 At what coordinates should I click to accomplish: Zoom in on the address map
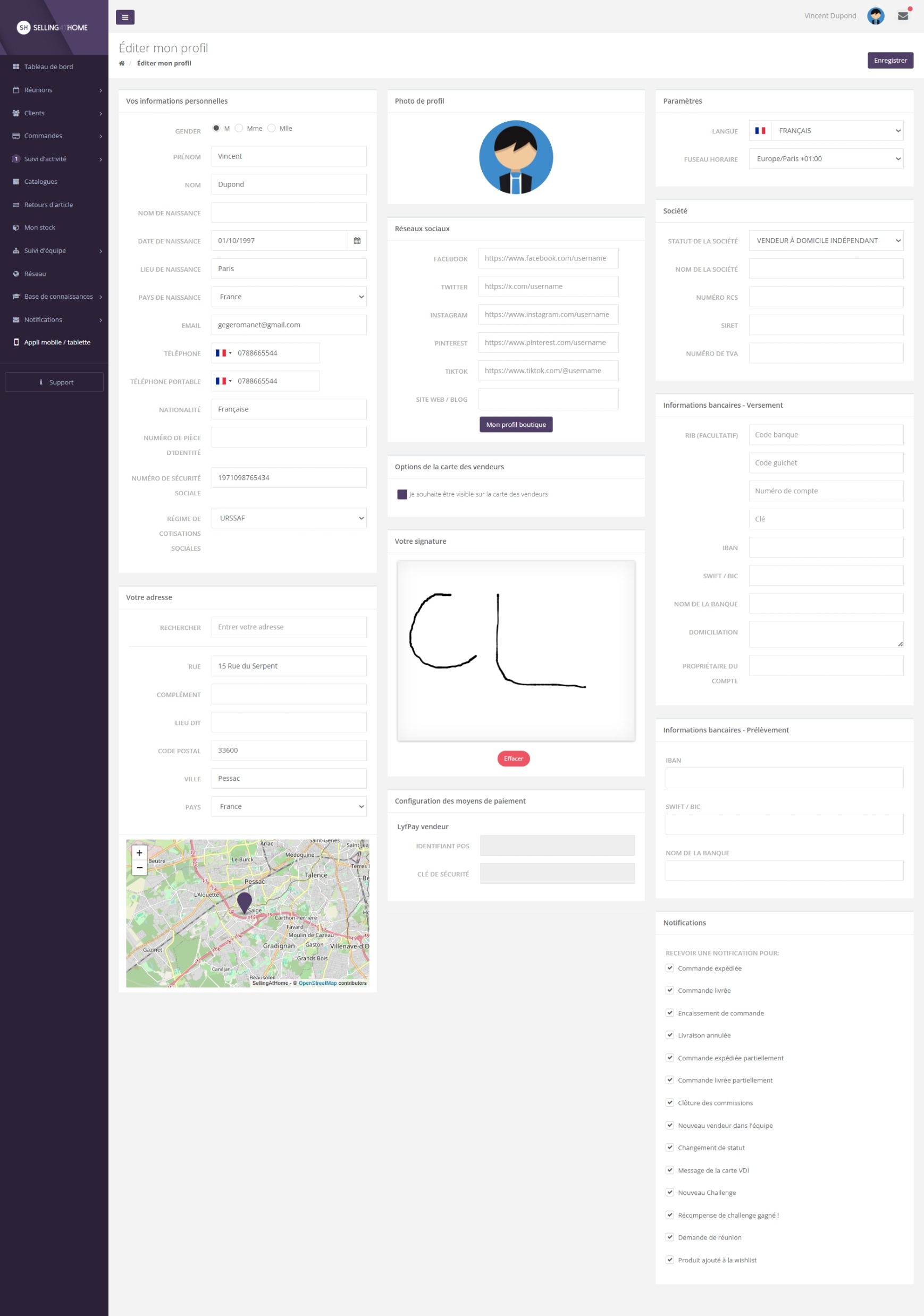(x=139, y=853)
